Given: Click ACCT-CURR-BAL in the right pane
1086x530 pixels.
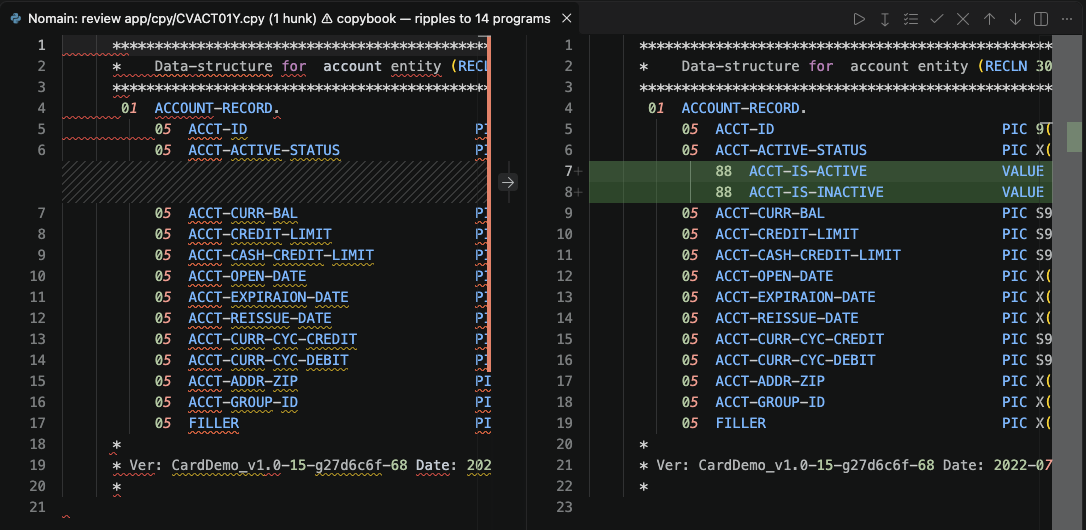Looking at the screenshot, I should 770,213.
